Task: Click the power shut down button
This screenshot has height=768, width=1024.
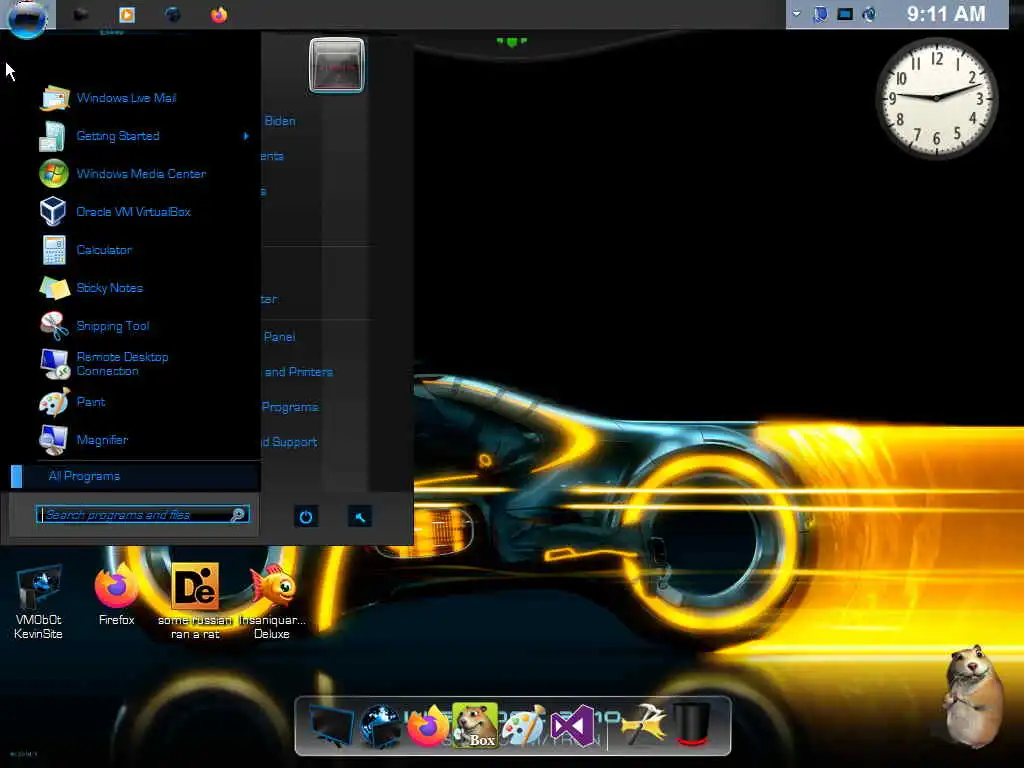Action: 306,517
